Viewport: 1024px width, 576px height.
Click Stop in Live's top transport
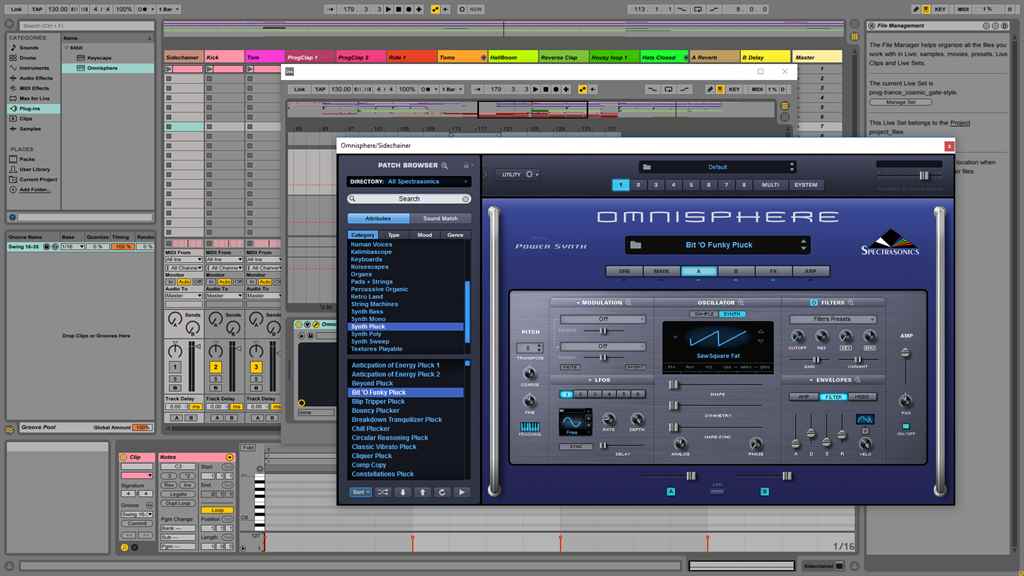398,9
